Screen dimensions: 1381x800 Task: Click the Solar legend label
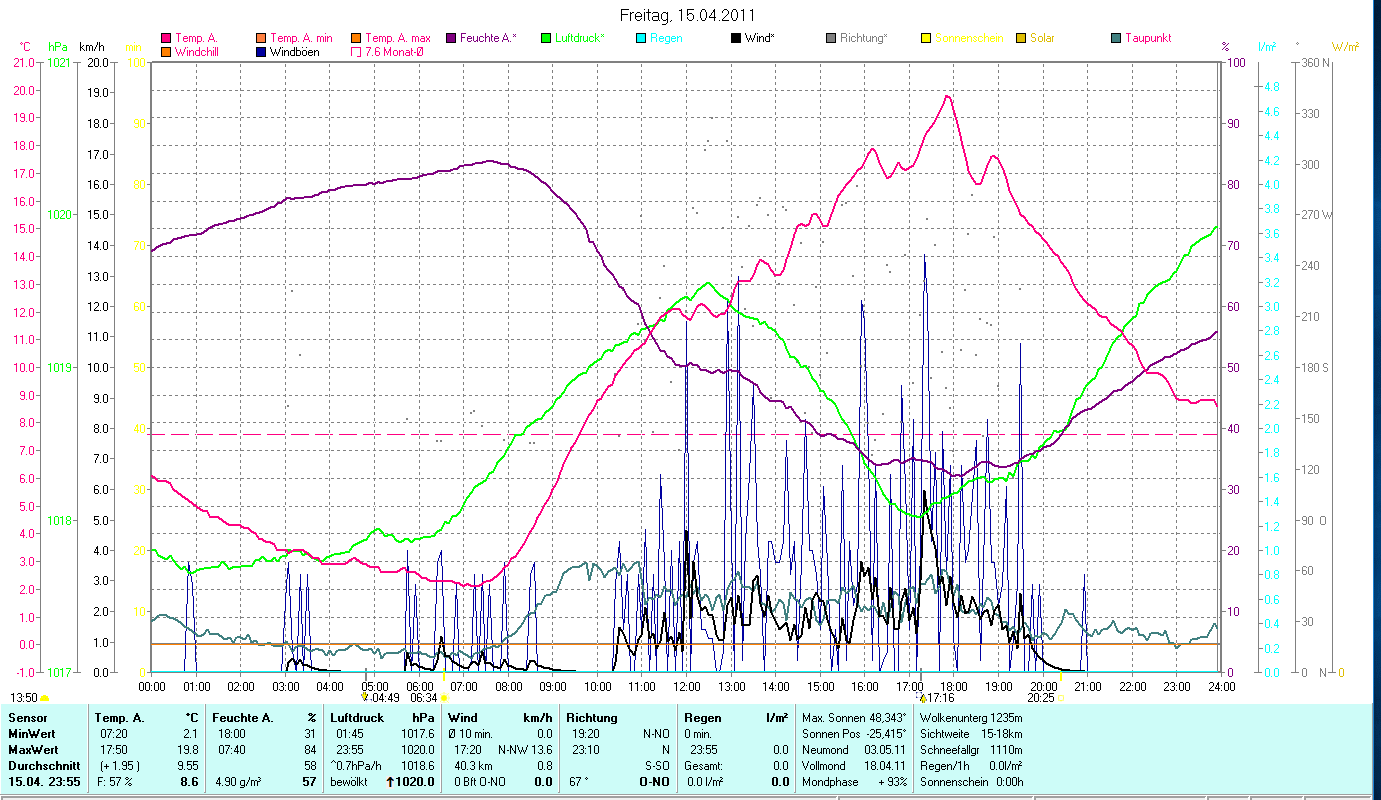pyautogui.click(x=1042, y=38)
